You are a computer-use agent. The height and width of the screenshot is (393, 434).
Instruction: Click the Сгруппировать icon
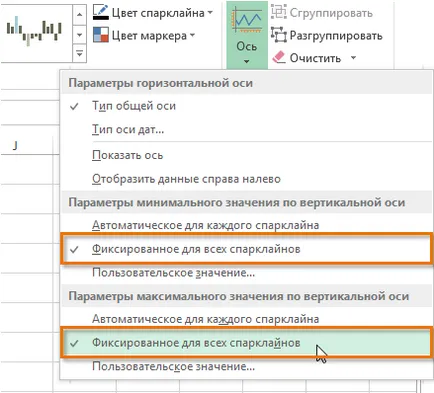coord(278,12)
